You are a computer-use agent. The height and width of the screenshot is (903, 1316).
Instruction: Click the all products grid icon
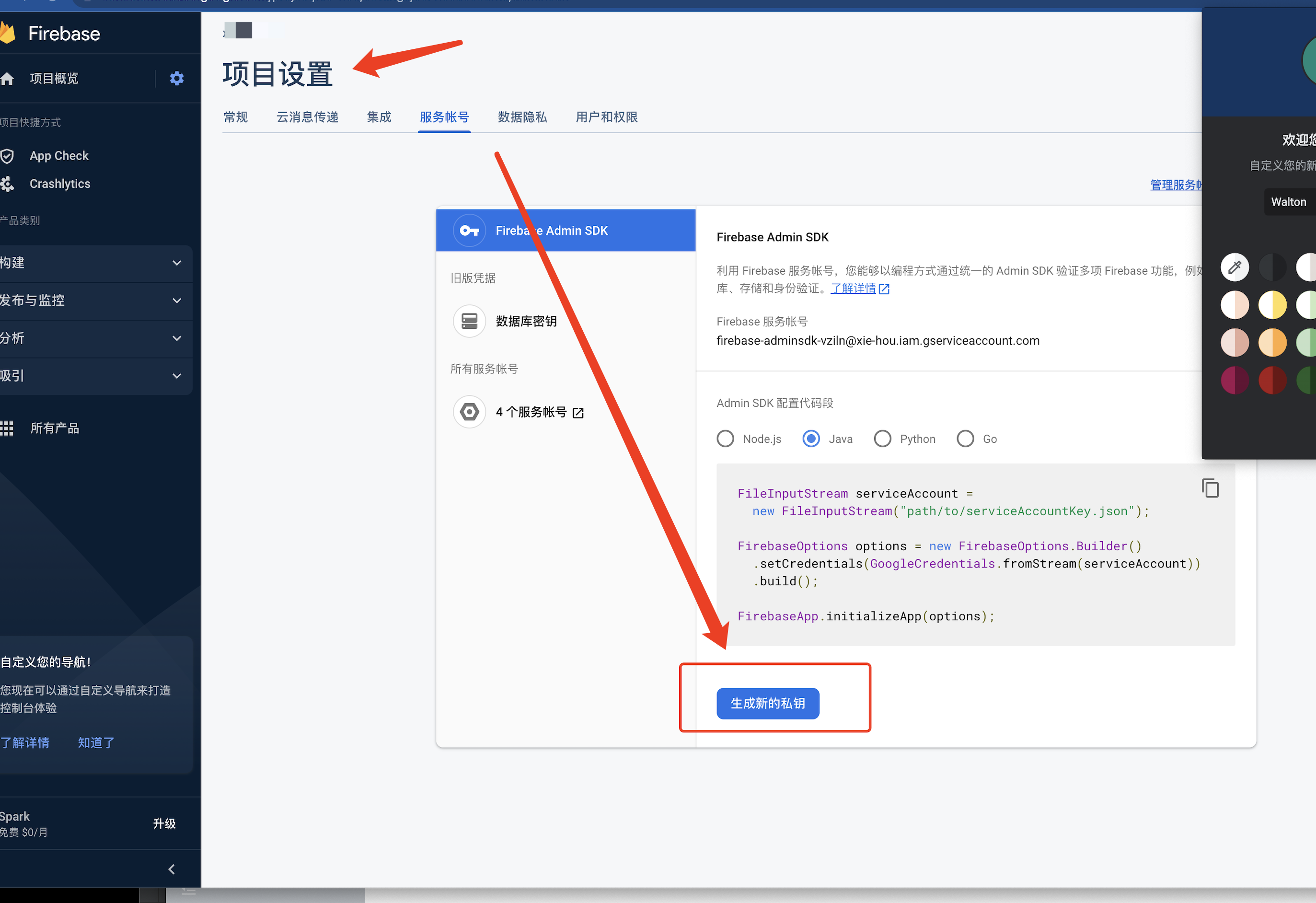(7, 428)
